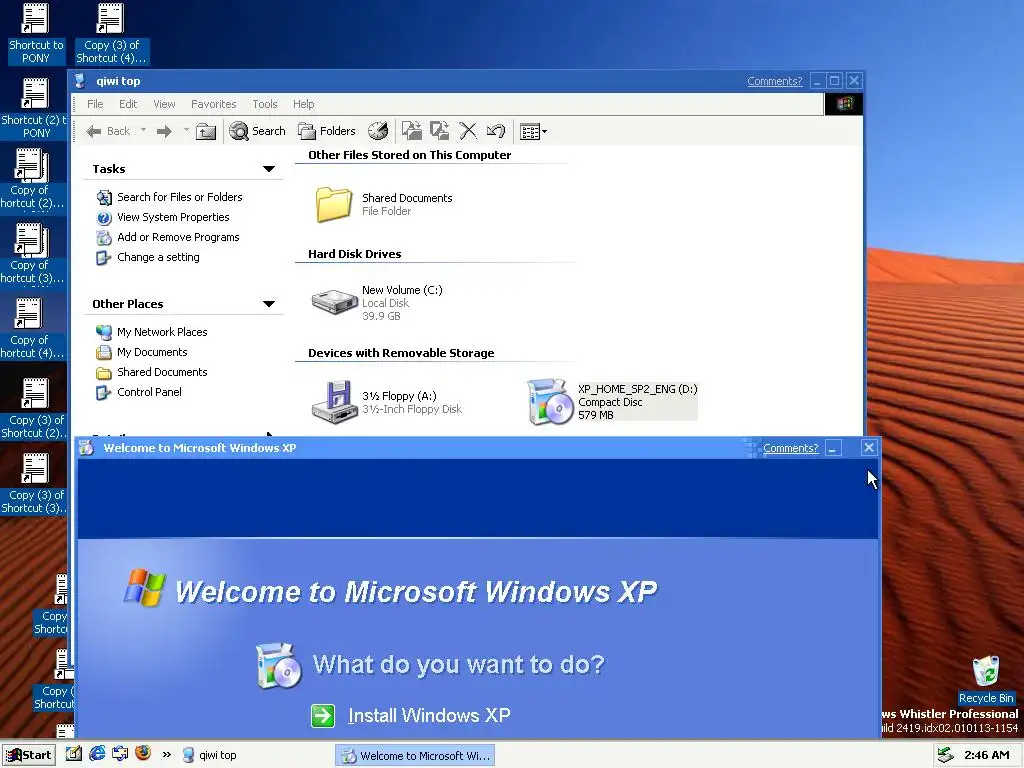Select Shortcut to PONY desktop icon
This screenshot has width=1024, height=768.
tap(36, 33)
